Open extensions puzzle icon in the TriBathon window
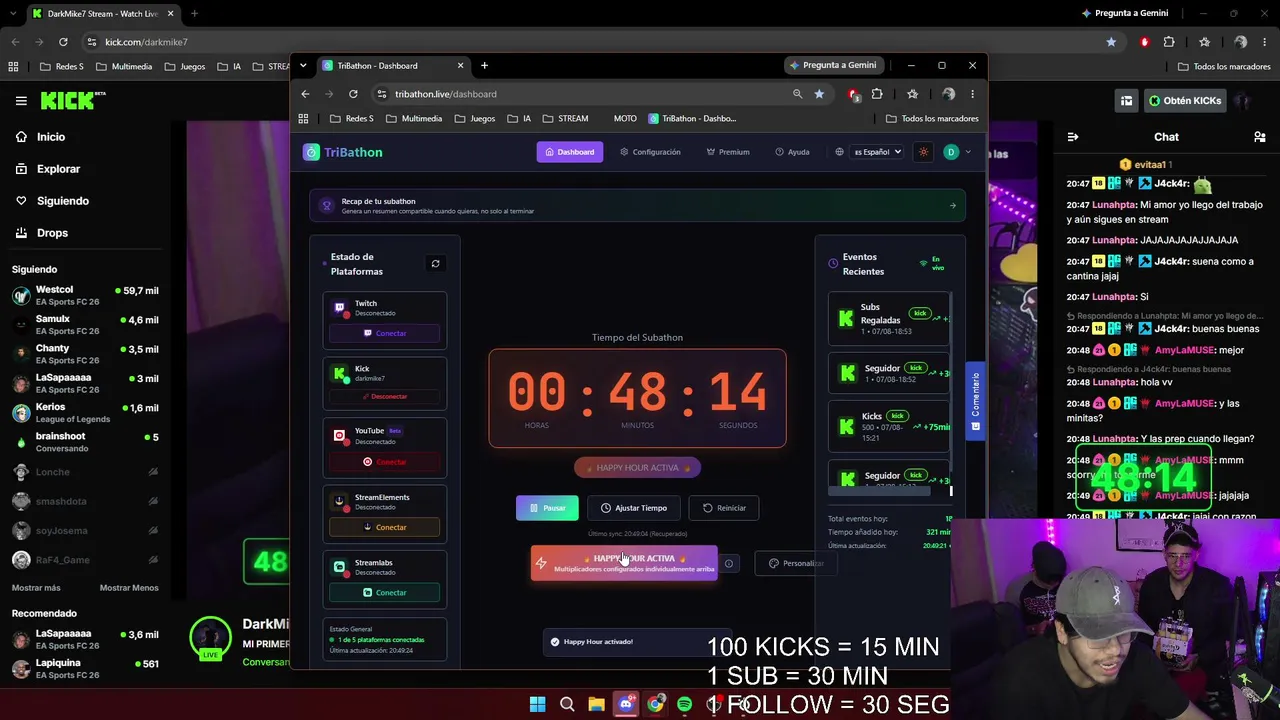The width and height of the screenshot is (1280, 720). (x=877, y=94)
